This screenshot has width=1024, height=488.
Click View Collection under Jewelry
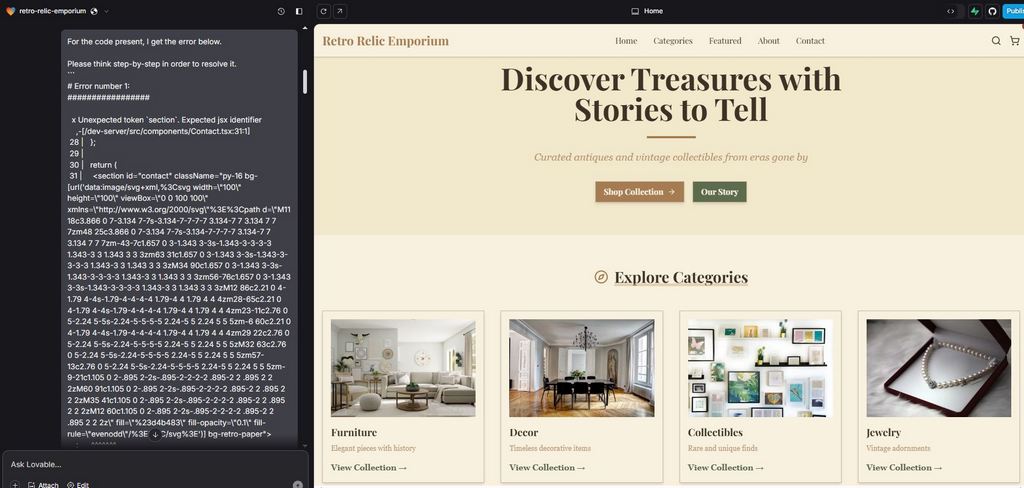(x=904, y=467)
